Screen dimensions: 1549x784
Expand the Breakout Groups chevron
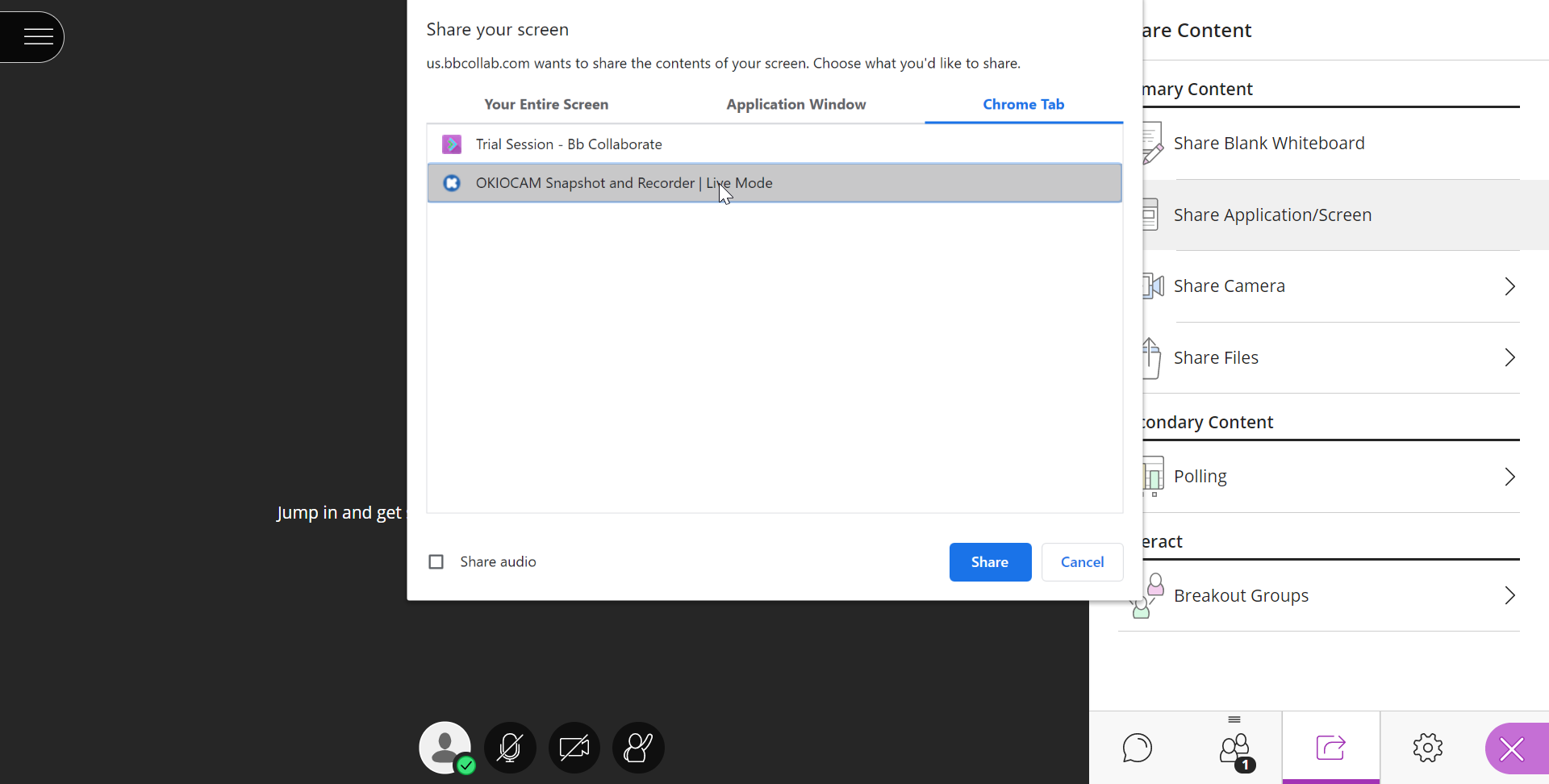[1509, 595]
